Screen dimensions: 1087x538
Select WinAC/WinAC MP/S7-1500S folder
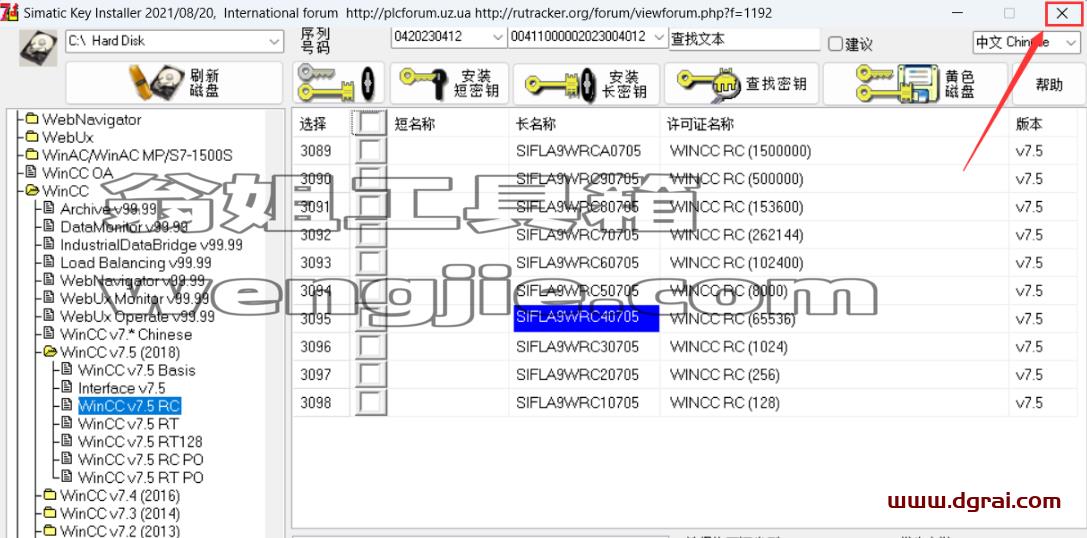pyautogui.click(x=137, y=155)
